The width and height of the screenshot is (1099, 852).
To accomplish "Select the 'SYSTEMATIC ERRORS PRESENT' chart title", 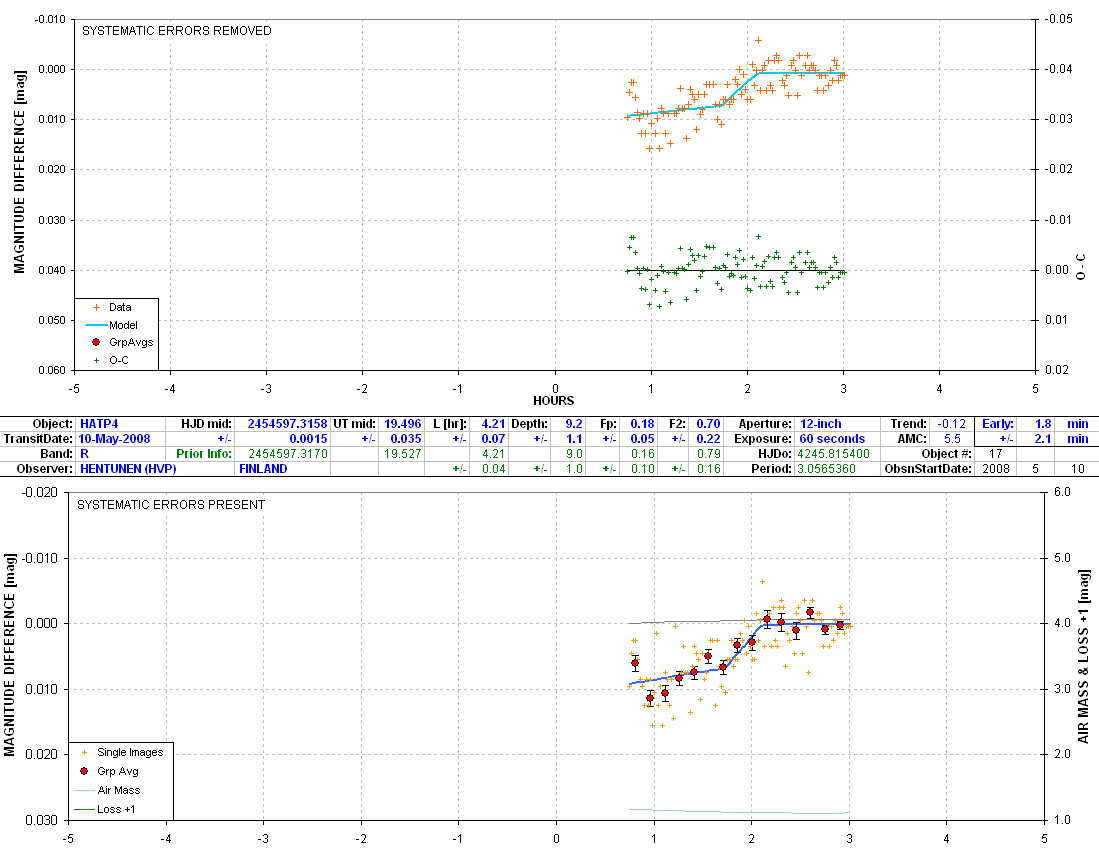I will coord(171,504).
